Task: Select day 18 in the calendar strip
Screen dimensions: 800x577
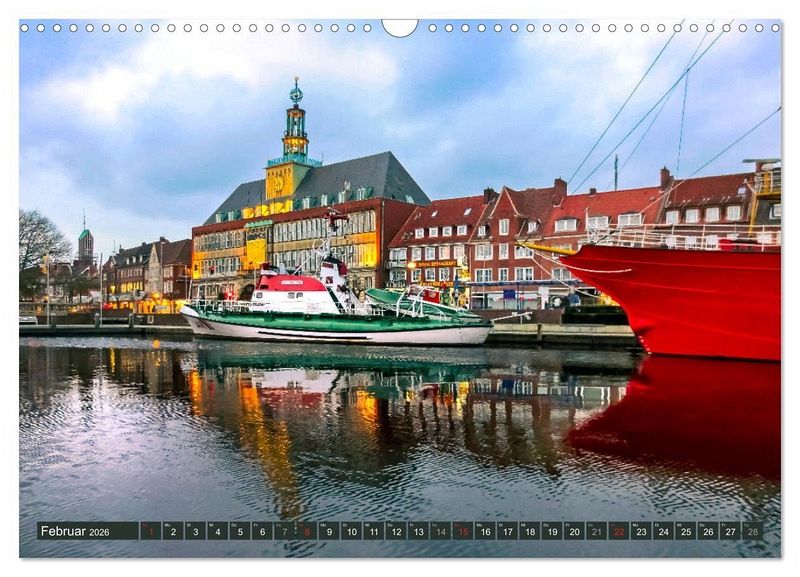Action: tap(530, 531)
